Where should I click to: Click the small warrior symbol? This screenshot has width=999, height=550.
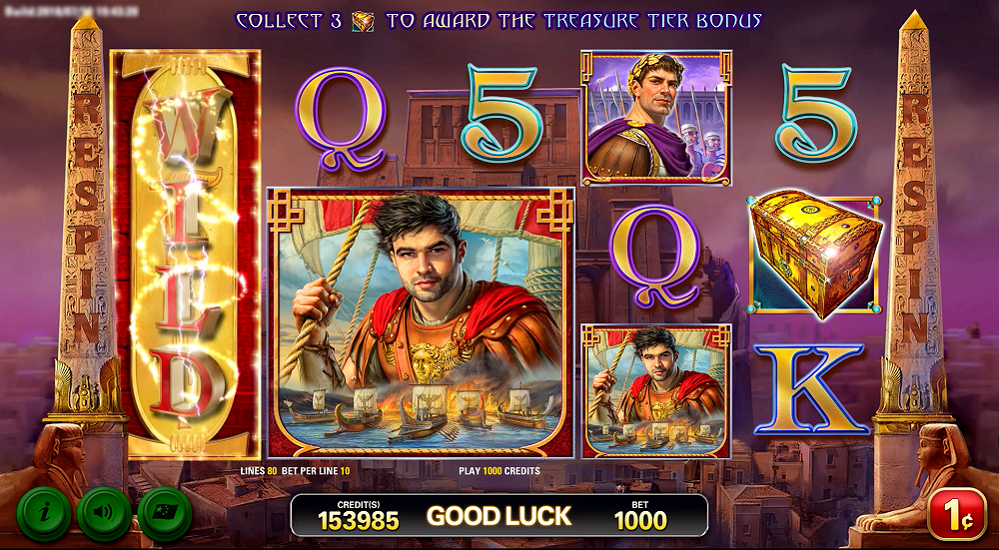(656, 390)
